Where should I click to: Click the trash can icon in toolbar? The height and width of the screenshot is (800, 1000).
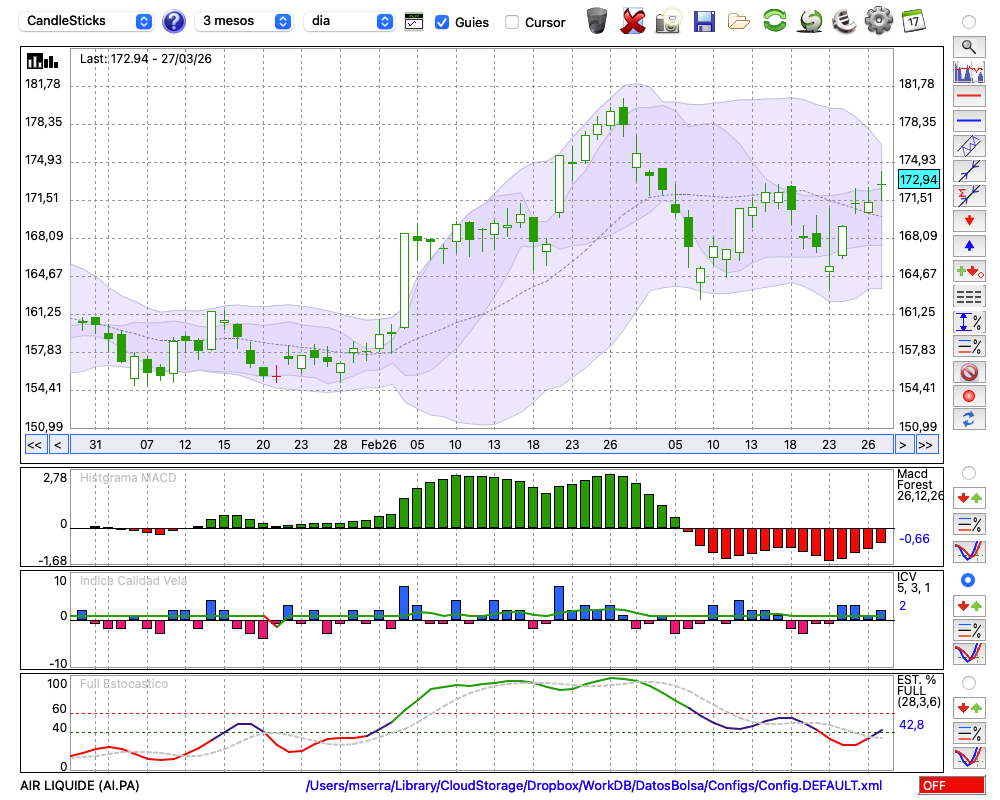coord(597,20)
